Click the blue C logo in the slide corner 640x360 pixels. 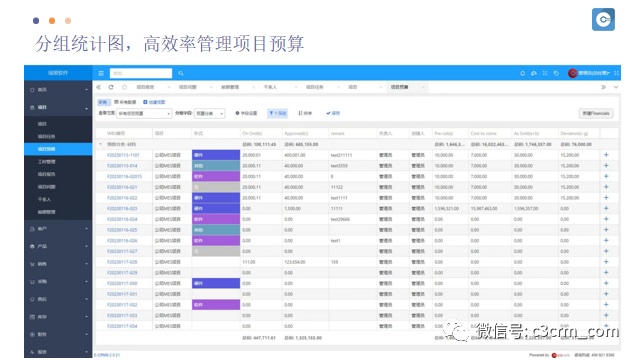click(x=603, y=19)
